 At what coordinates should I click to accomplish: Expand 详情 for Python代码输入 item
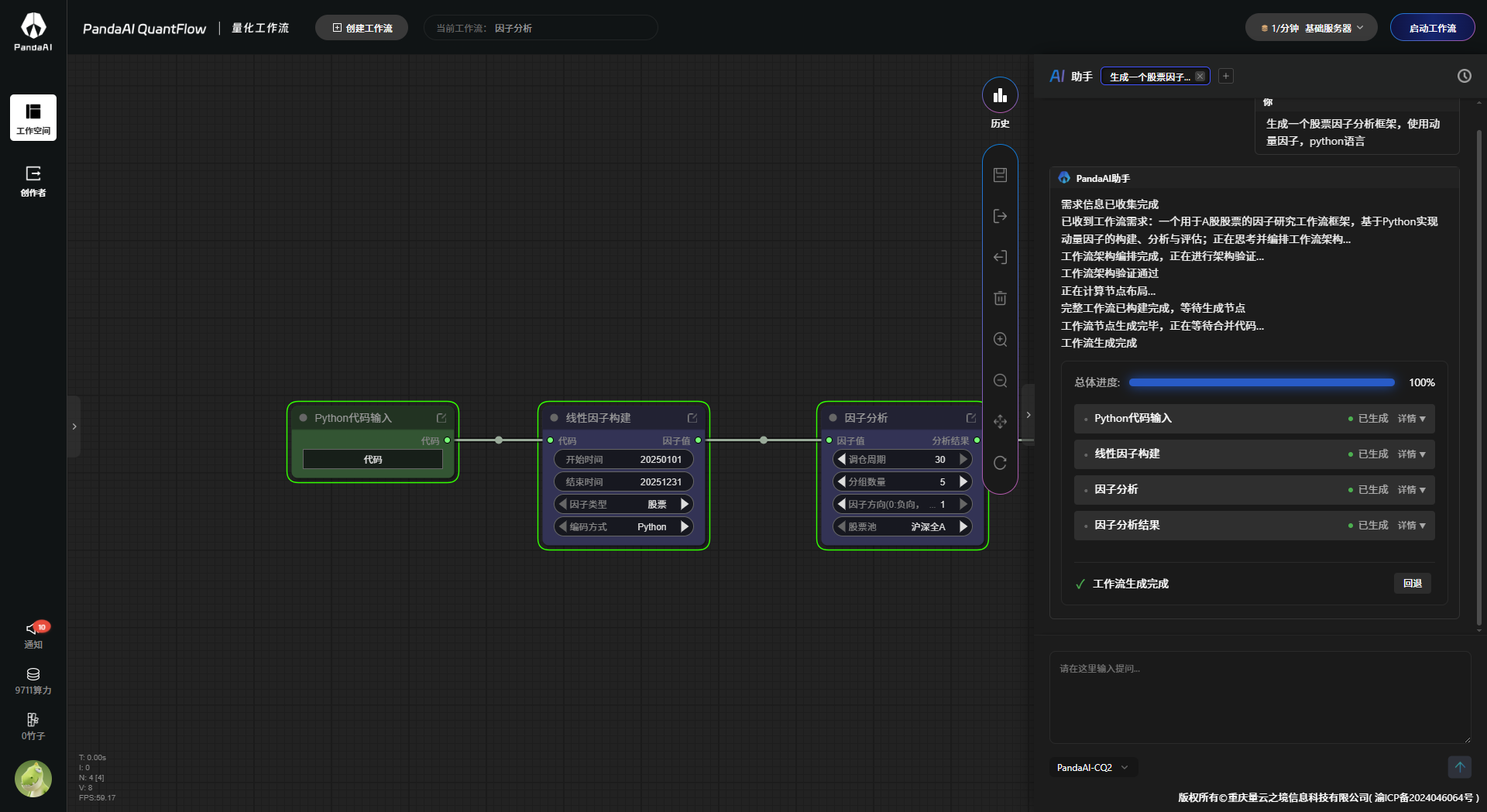click(1411, 419)
